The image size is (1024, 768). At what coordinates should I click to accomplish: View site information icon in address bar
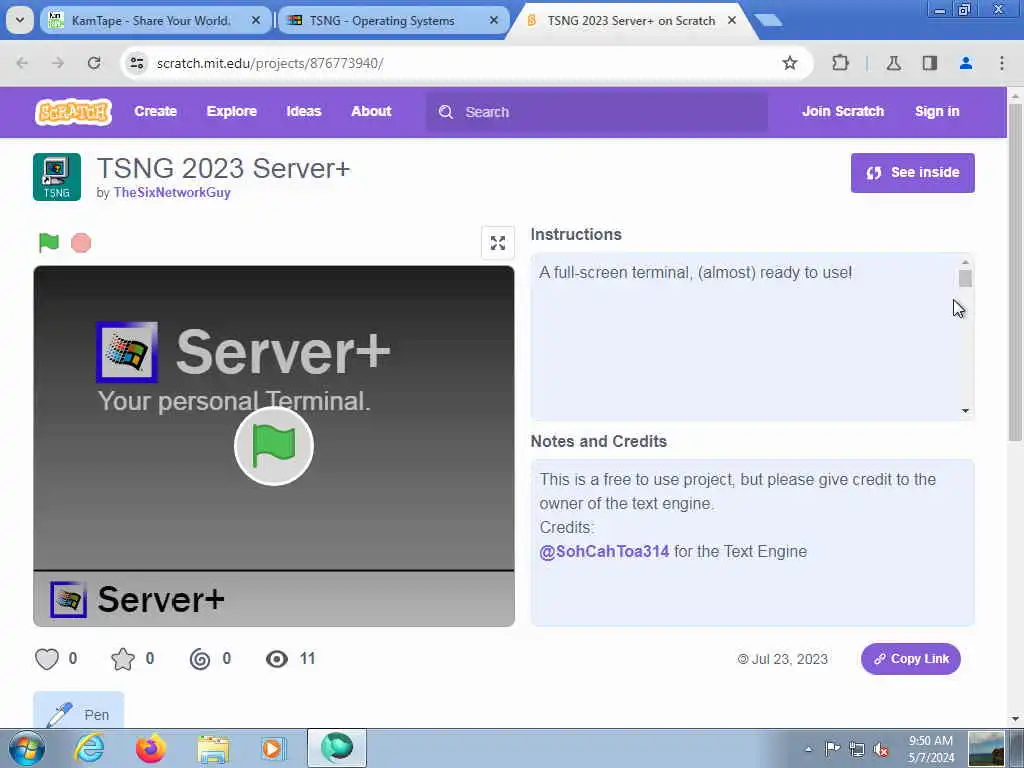[x=136, y=63]
